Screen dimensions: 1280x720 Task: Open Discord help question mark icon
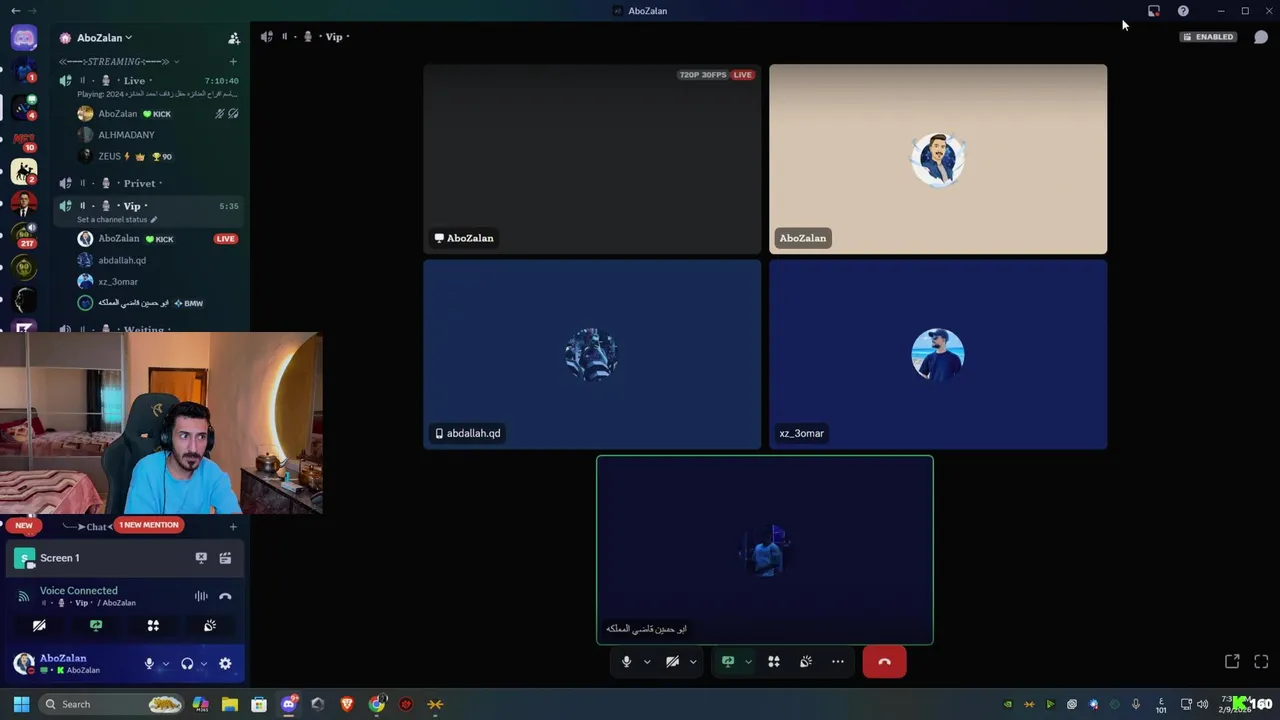point(1183,11)
